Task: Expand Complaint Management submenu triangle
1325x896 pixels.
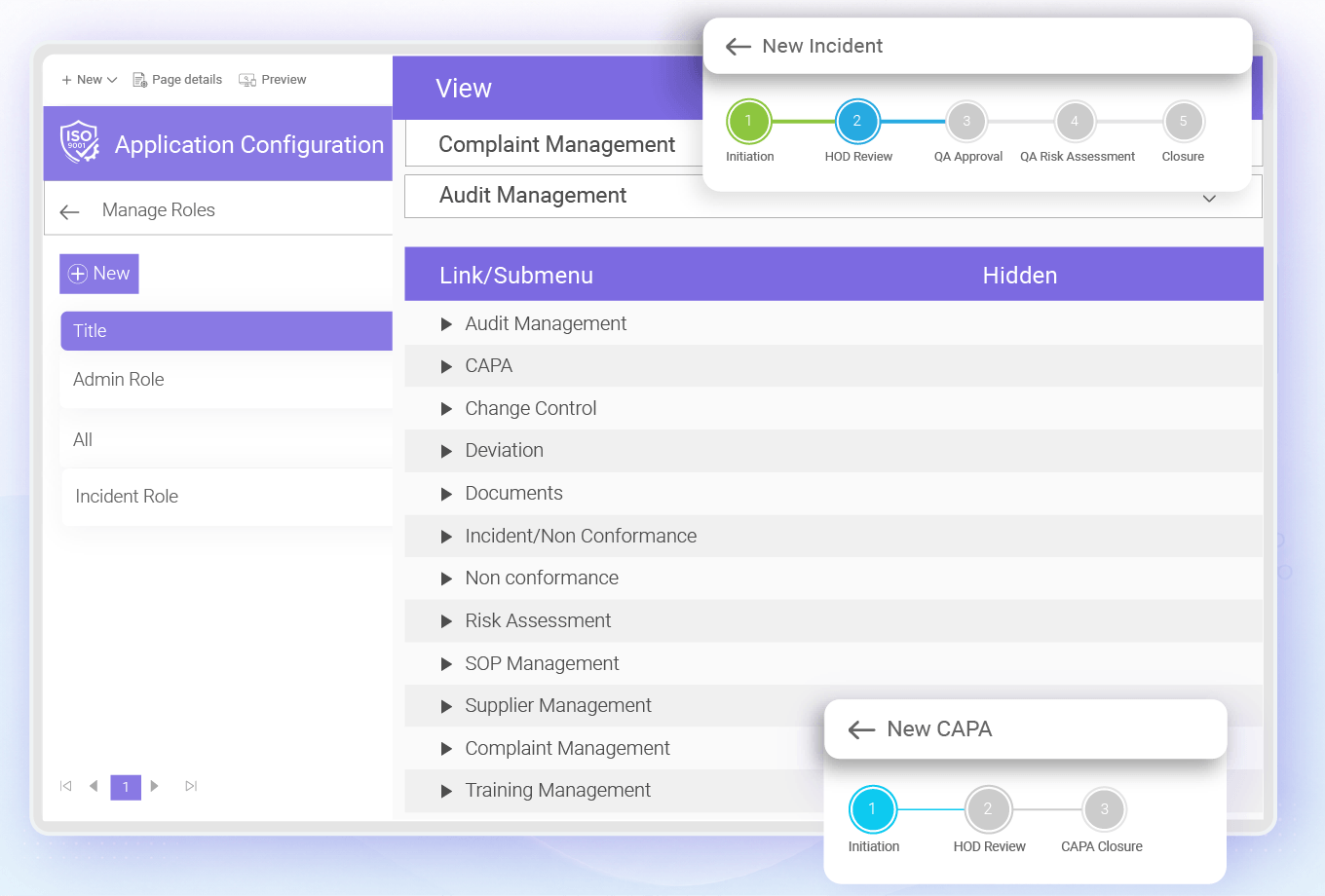Action: [446, 749]
